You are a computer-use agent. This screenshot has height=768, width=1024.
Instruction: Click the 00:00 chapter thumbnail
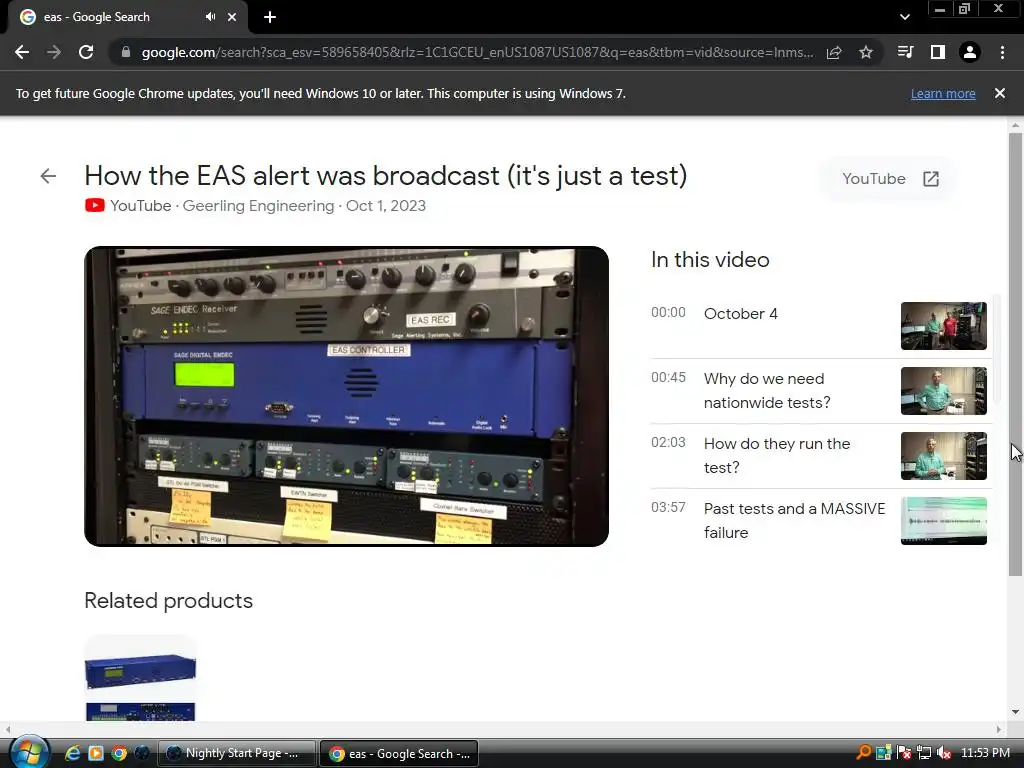pos(944,326)
